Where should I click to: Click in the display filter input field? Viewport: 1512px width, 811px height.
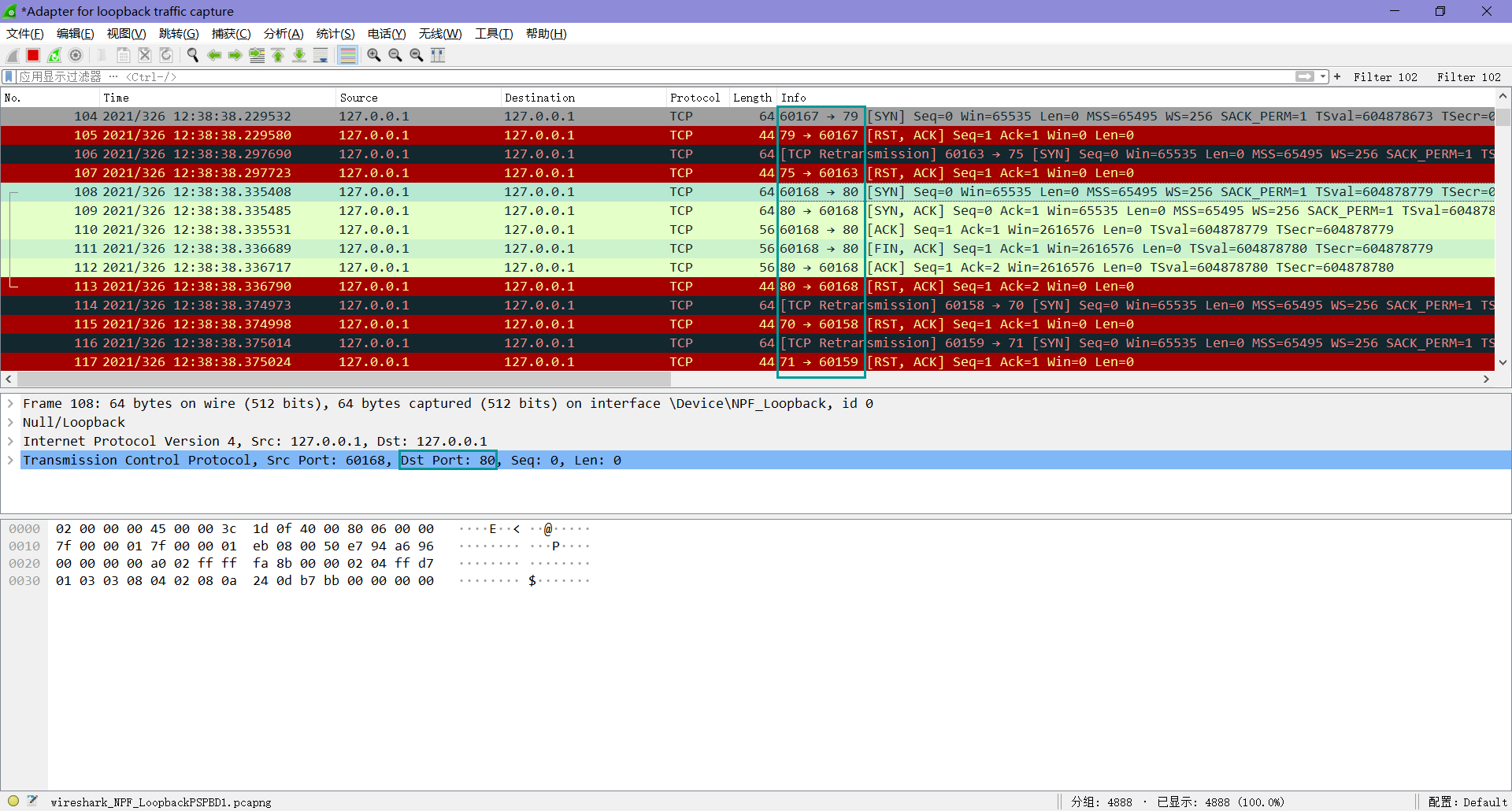[x=654, y=76]
